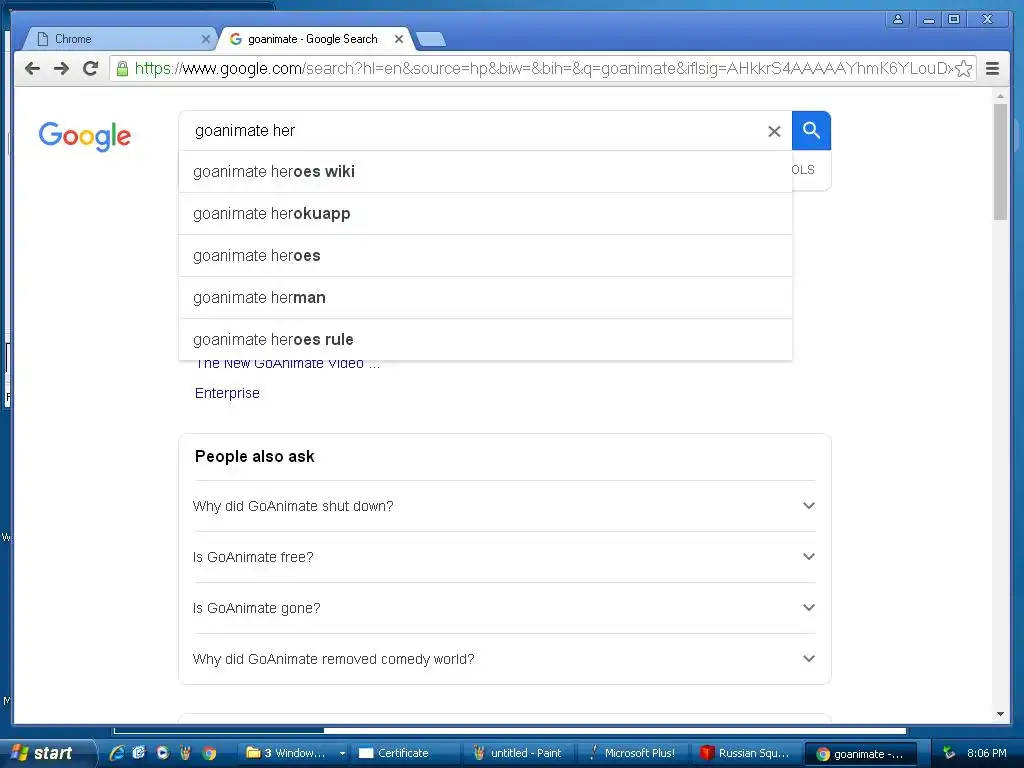Viewport: 1024px width, 768px height.
Task: Click the URL address bar
Action: pos(542,69)
